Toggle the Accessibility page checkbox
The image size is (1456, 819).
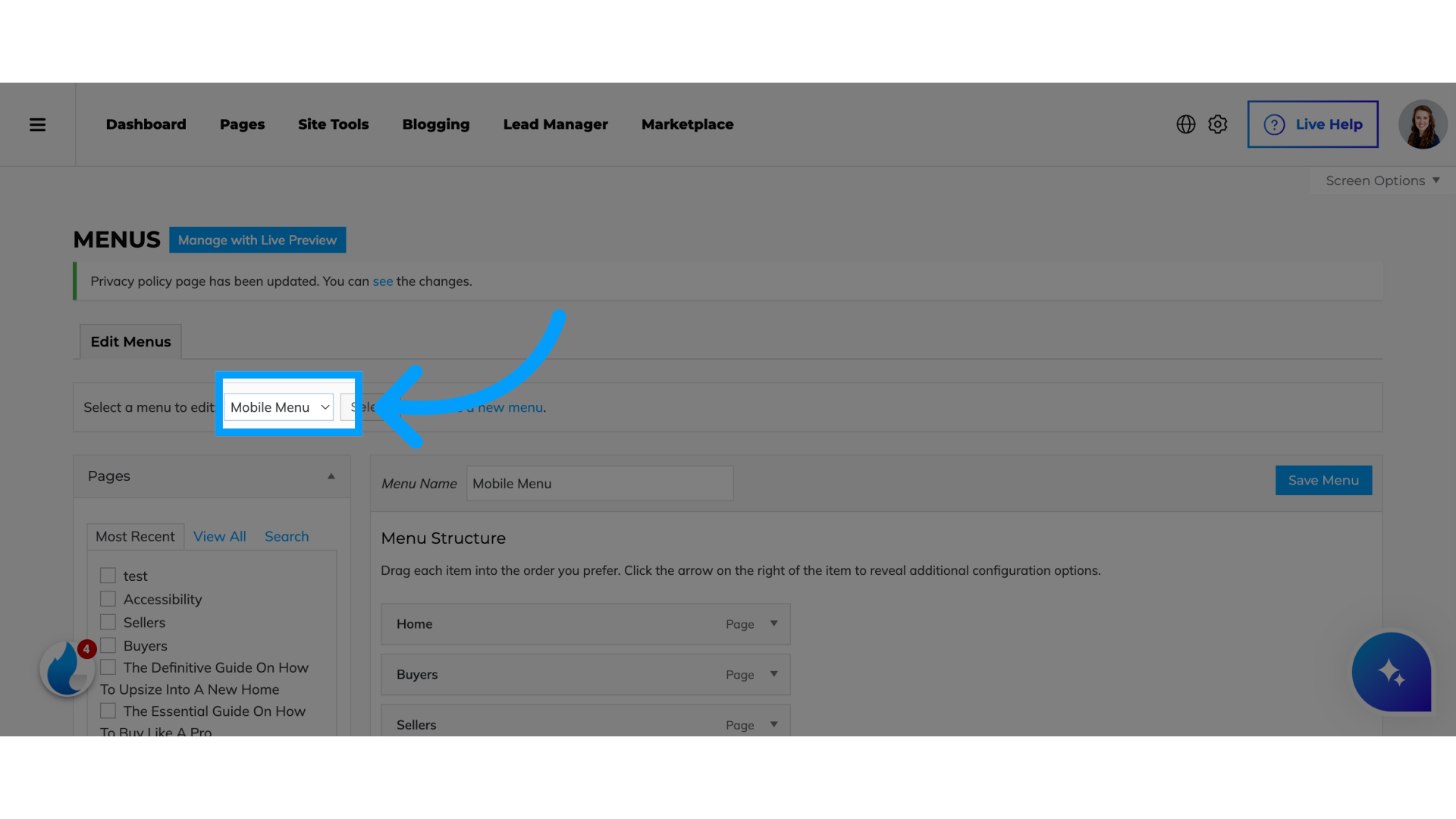107,598
